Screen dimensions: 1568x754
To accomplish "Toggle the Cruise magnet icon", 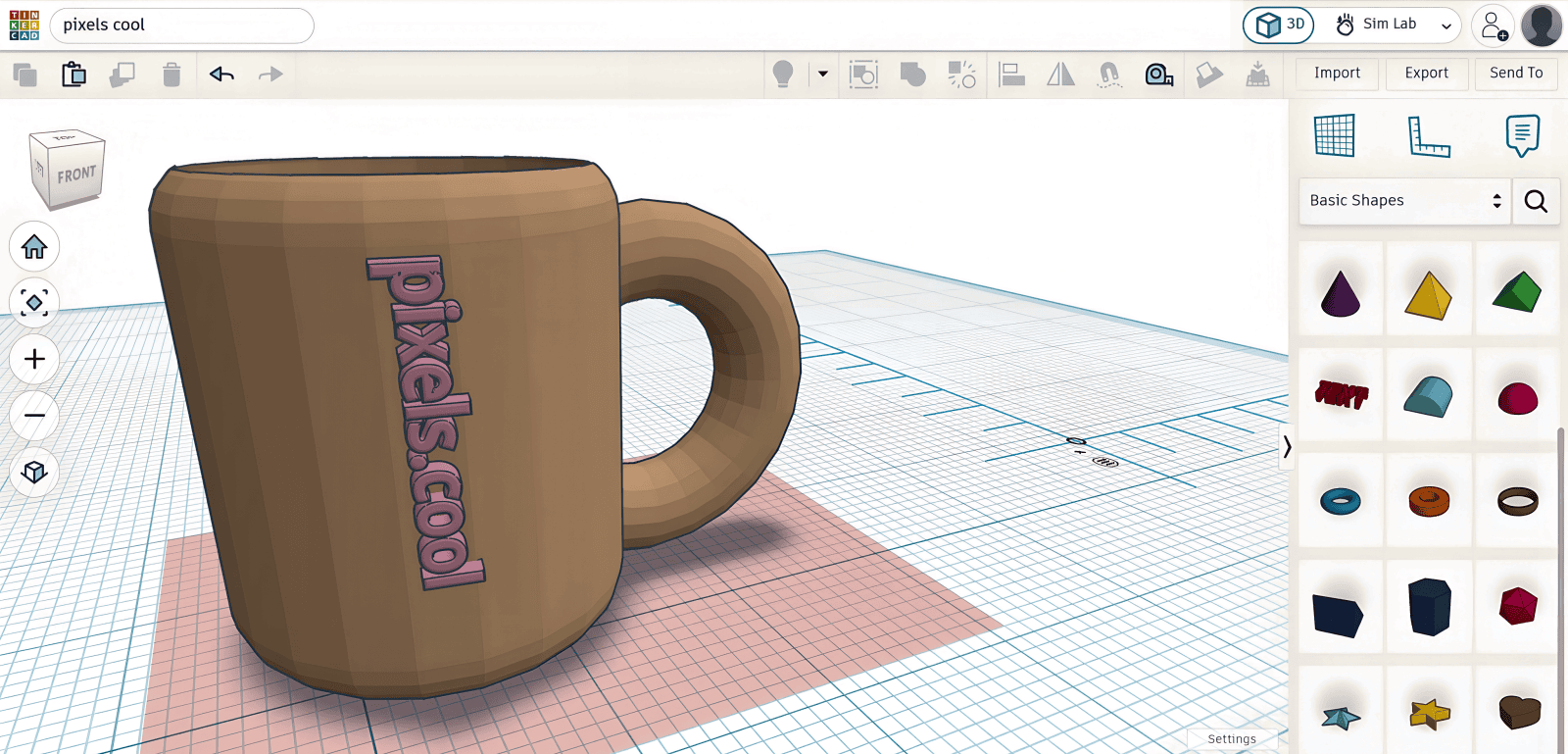I will [1109, 75].
